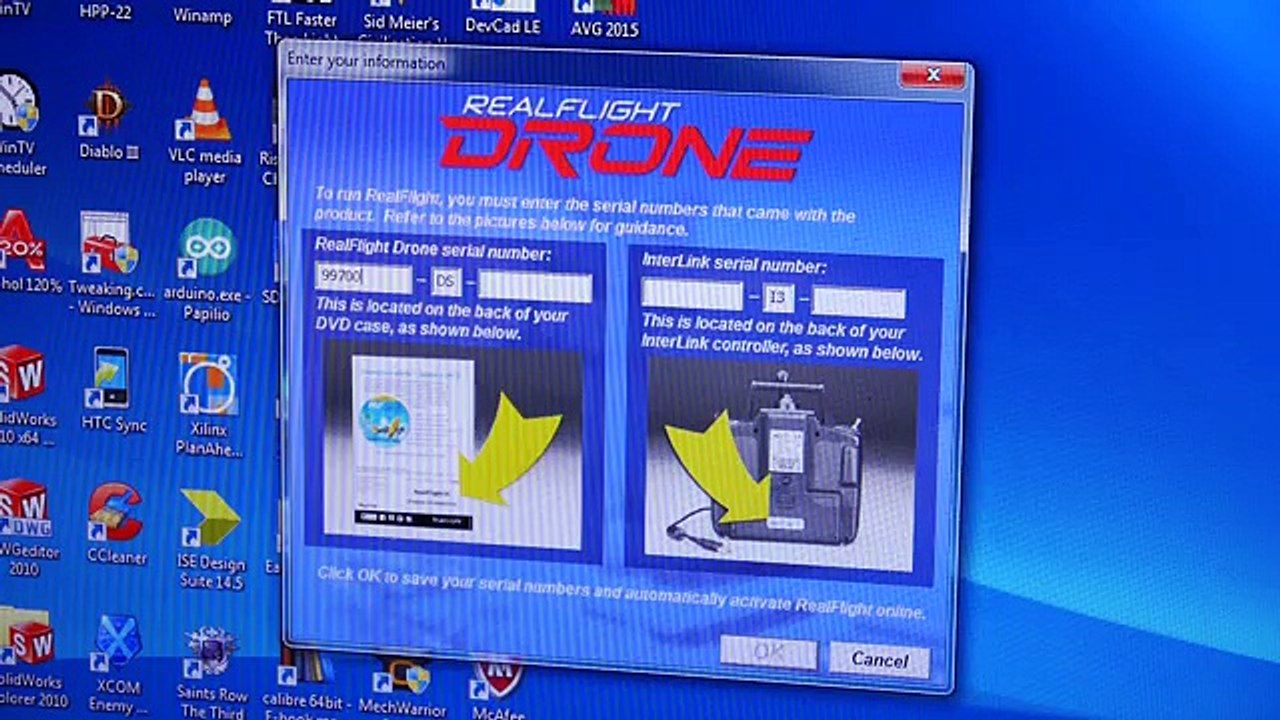Open the McAfee desktop shortcut
The width and height of the screenshot is (1280, 720).
(499, 687)
